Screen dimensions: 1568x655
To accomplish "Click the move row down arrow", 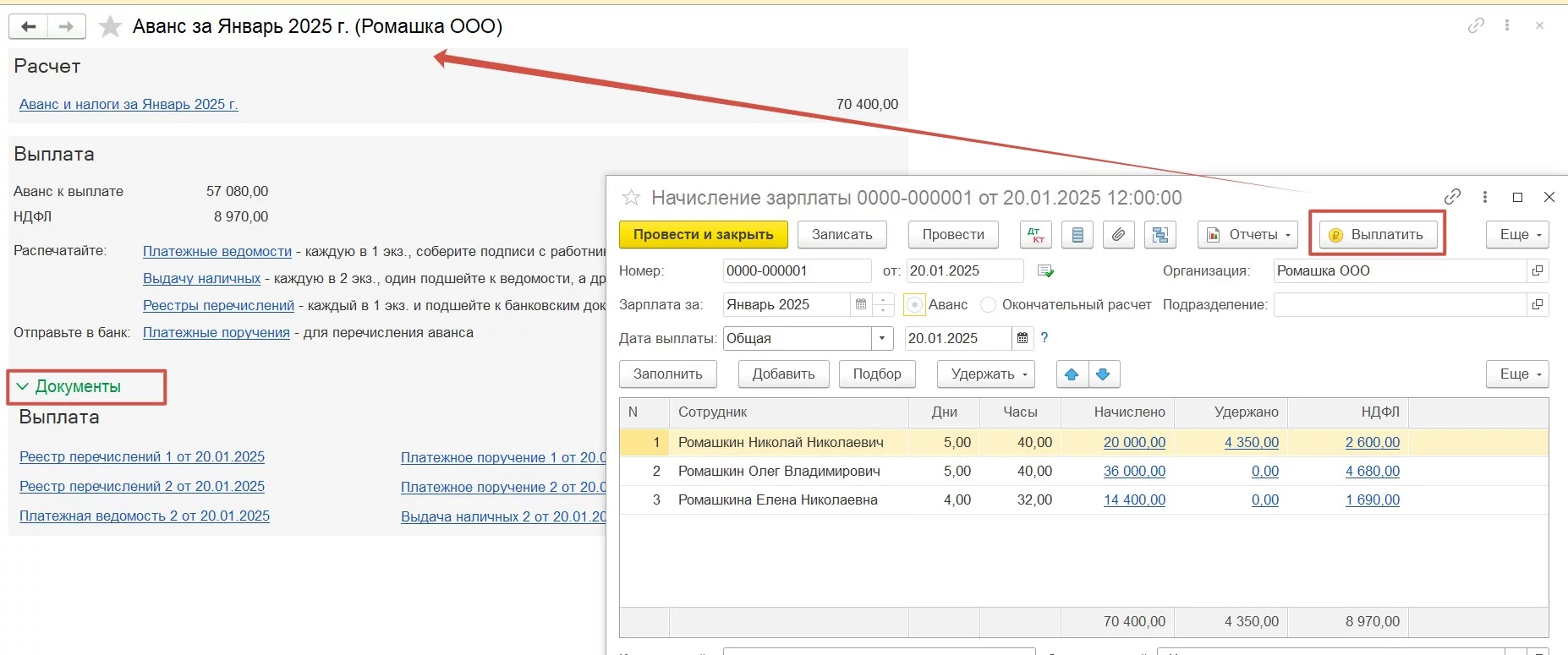I will click(x=1103, y=374).
